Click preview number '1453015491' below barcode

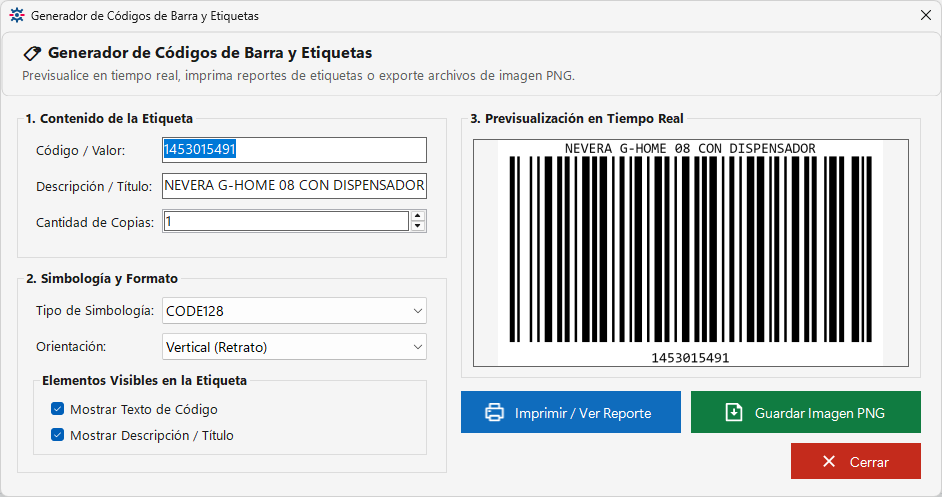tap(690, 358)
